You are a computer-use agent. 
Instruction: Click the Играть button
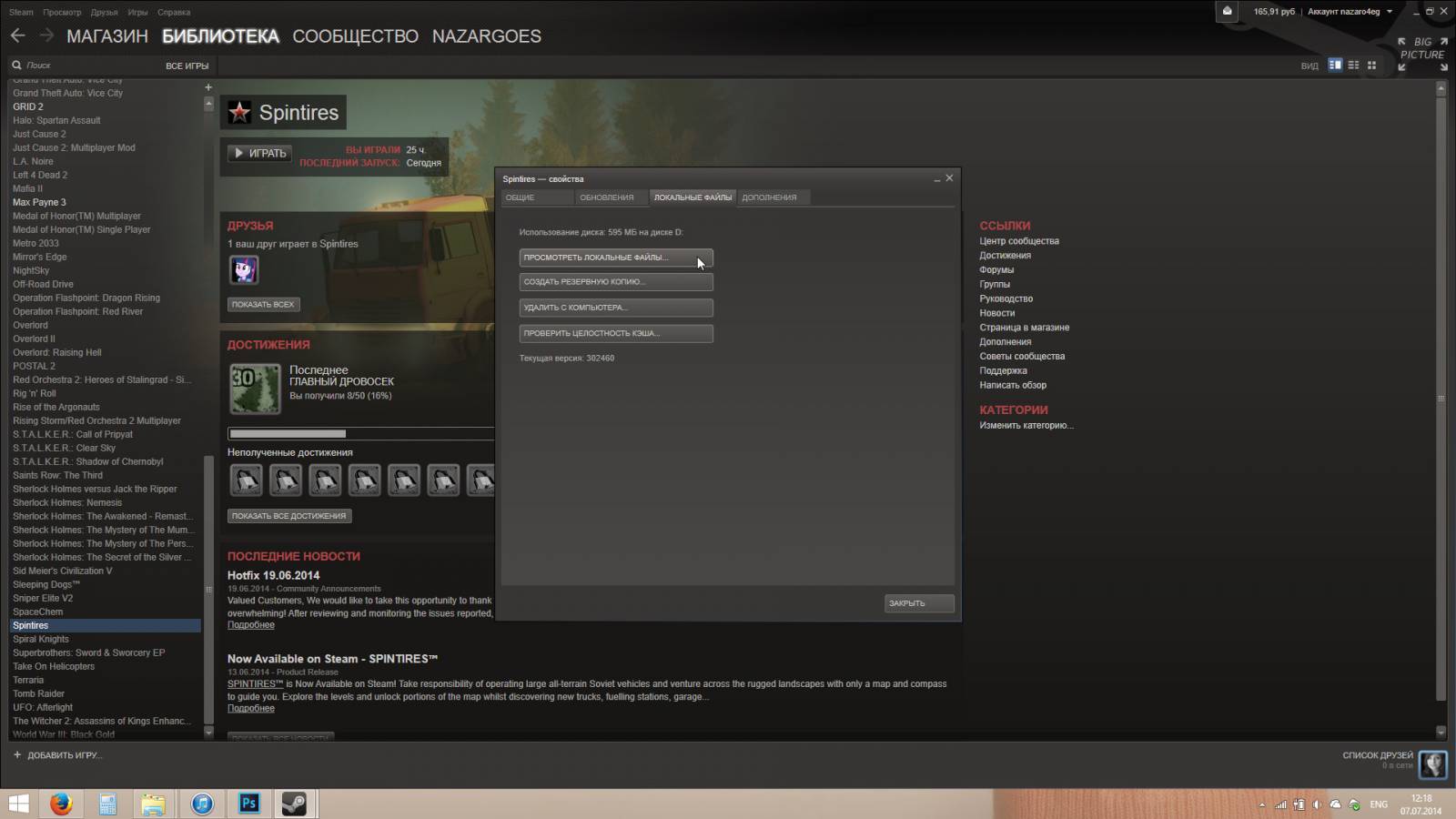click(259, 154)
